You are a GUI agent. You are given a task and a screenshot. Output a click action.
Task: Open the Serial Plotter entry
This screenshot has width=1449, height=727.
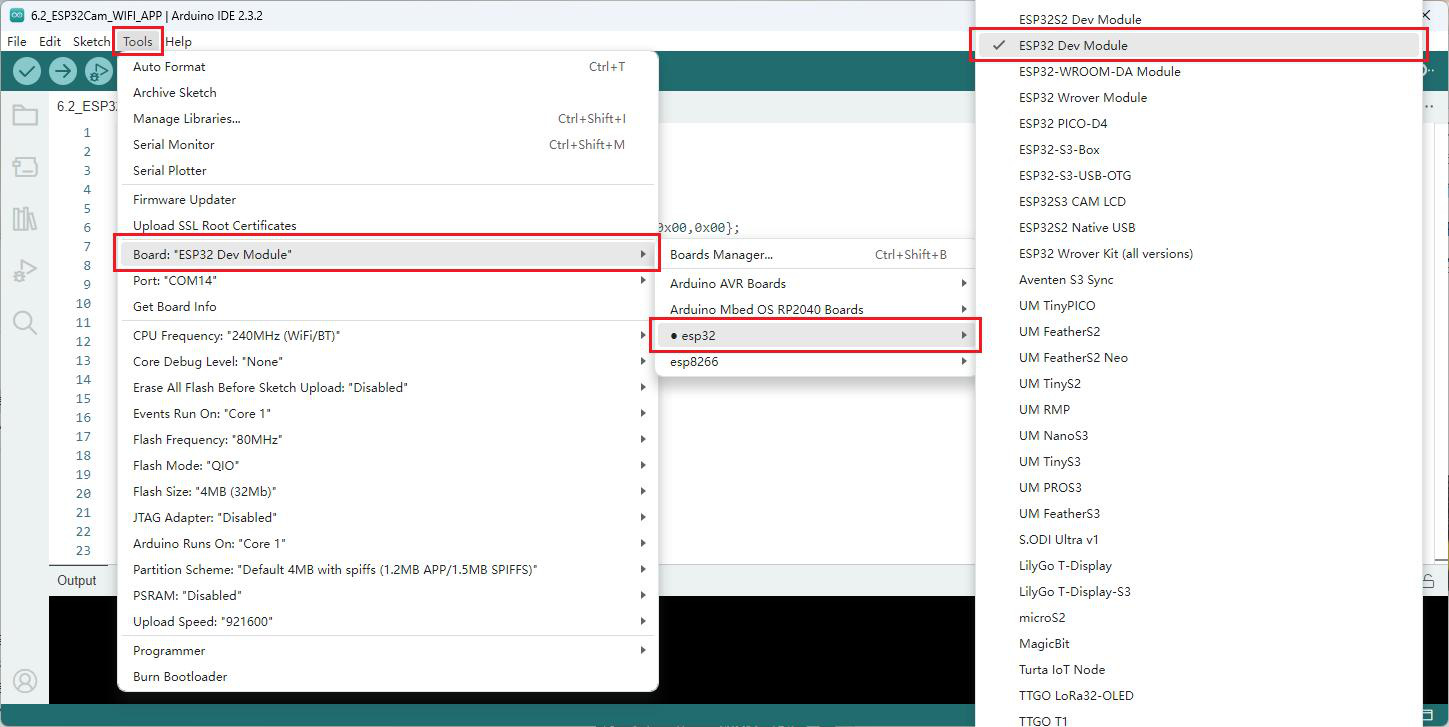point(388,171)
